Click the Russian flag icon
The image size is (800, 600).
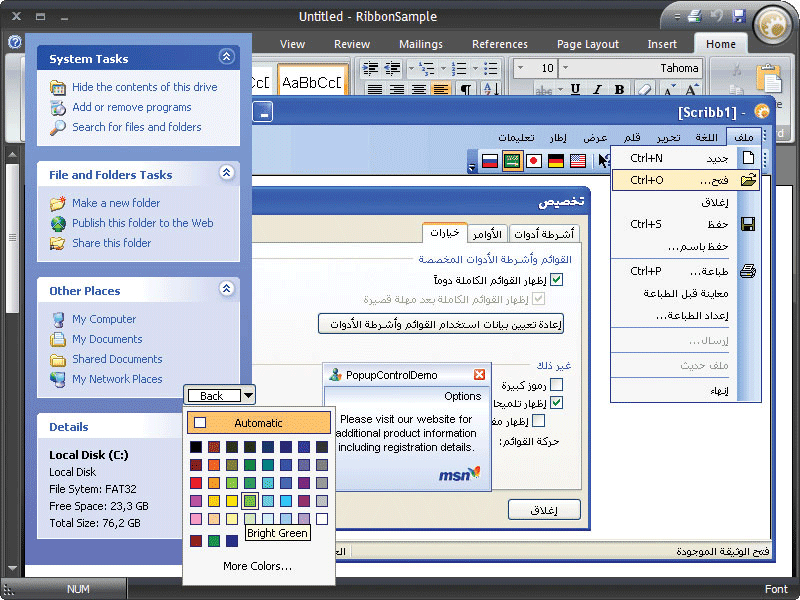[x=490, y=160]
